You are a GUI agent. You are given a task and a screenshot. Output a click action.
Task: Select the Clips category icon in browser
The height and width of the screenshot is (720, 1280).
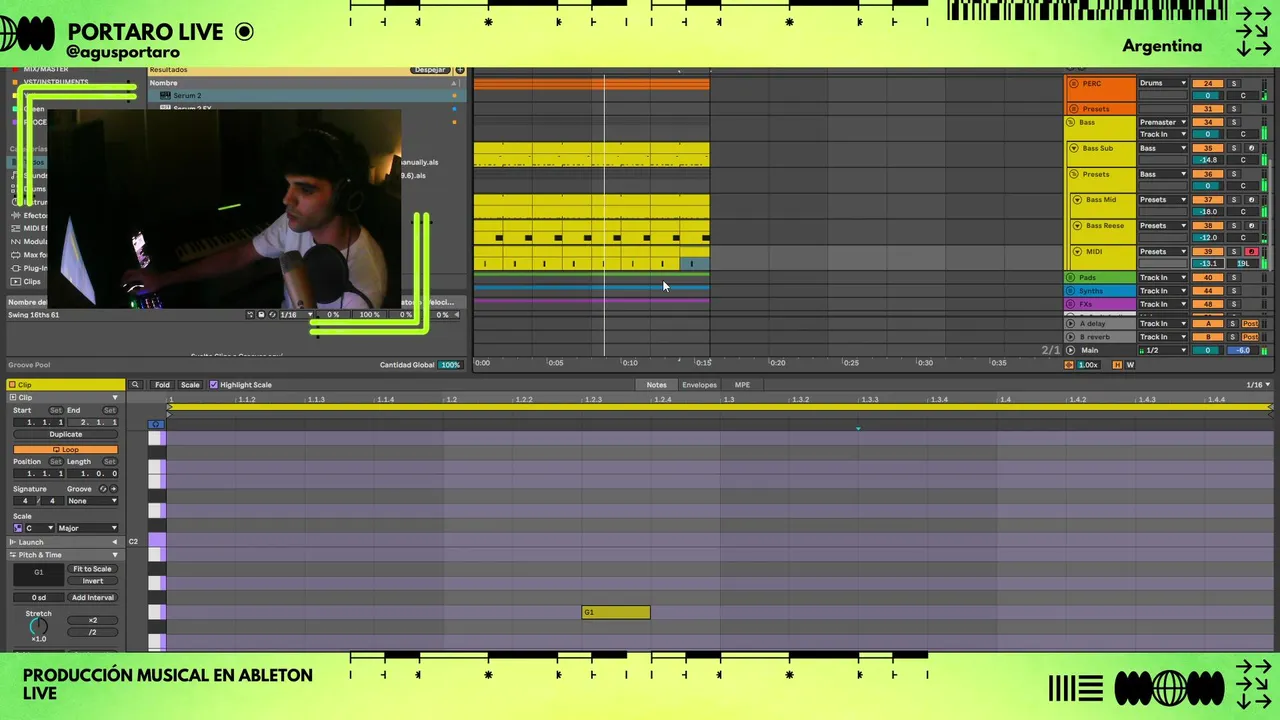click(x=16, y=282)
